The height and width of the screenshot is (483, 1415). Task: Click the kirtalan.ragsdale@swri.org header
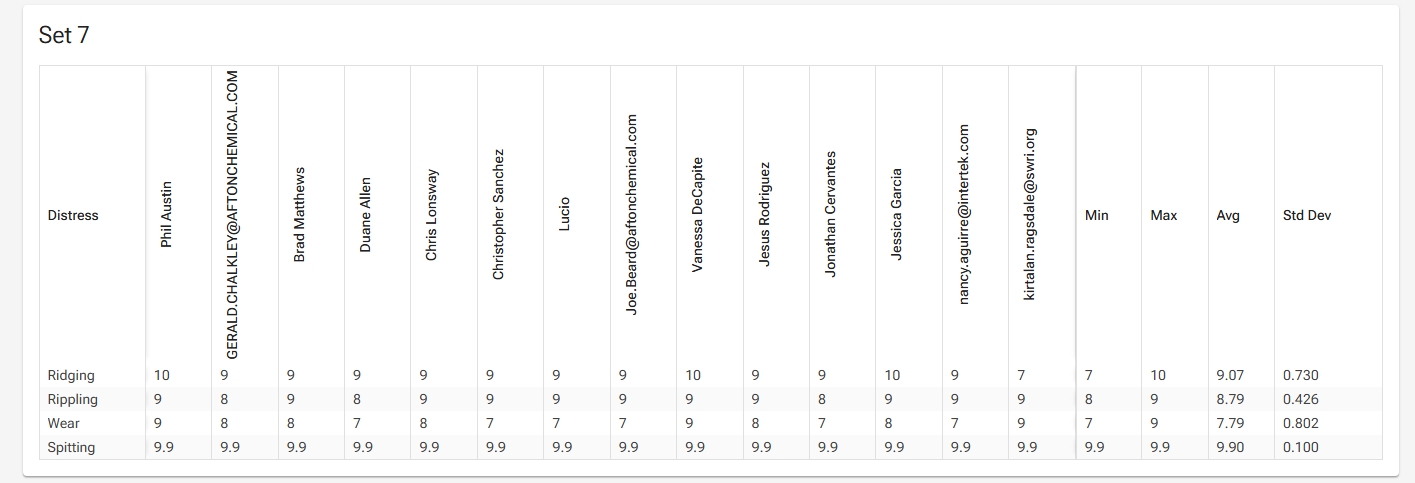(1030, 215)
